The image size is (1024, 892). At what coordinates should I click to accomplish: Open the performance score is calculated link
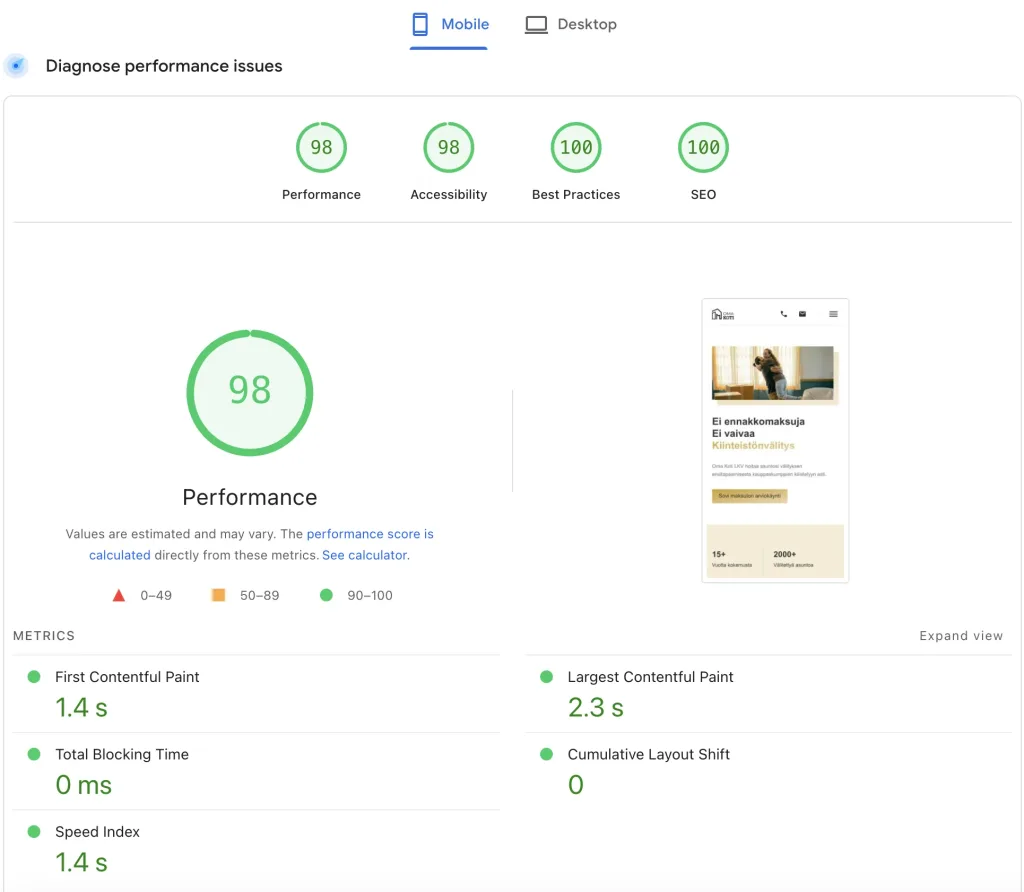[x=370, y=533]
